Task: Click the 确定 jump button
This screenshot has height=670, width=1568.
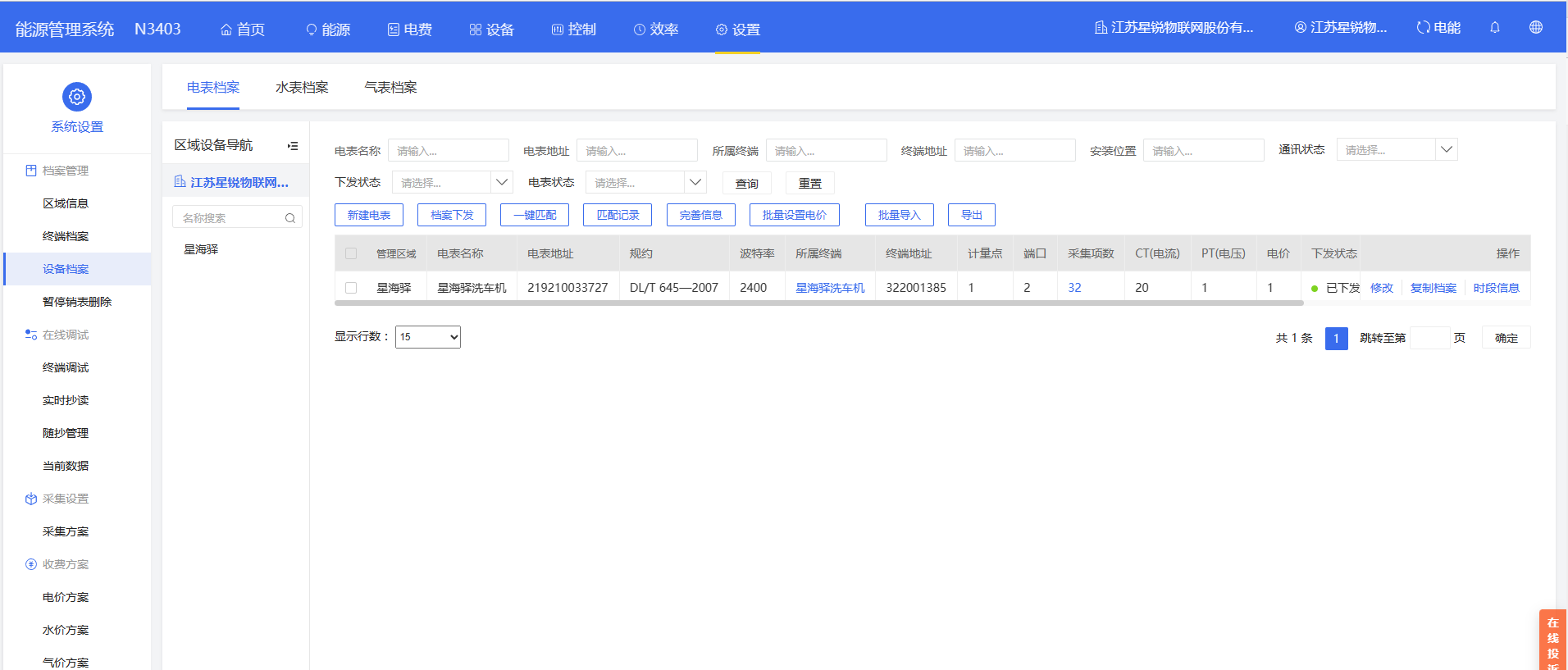Action: tap(1506, 338)
